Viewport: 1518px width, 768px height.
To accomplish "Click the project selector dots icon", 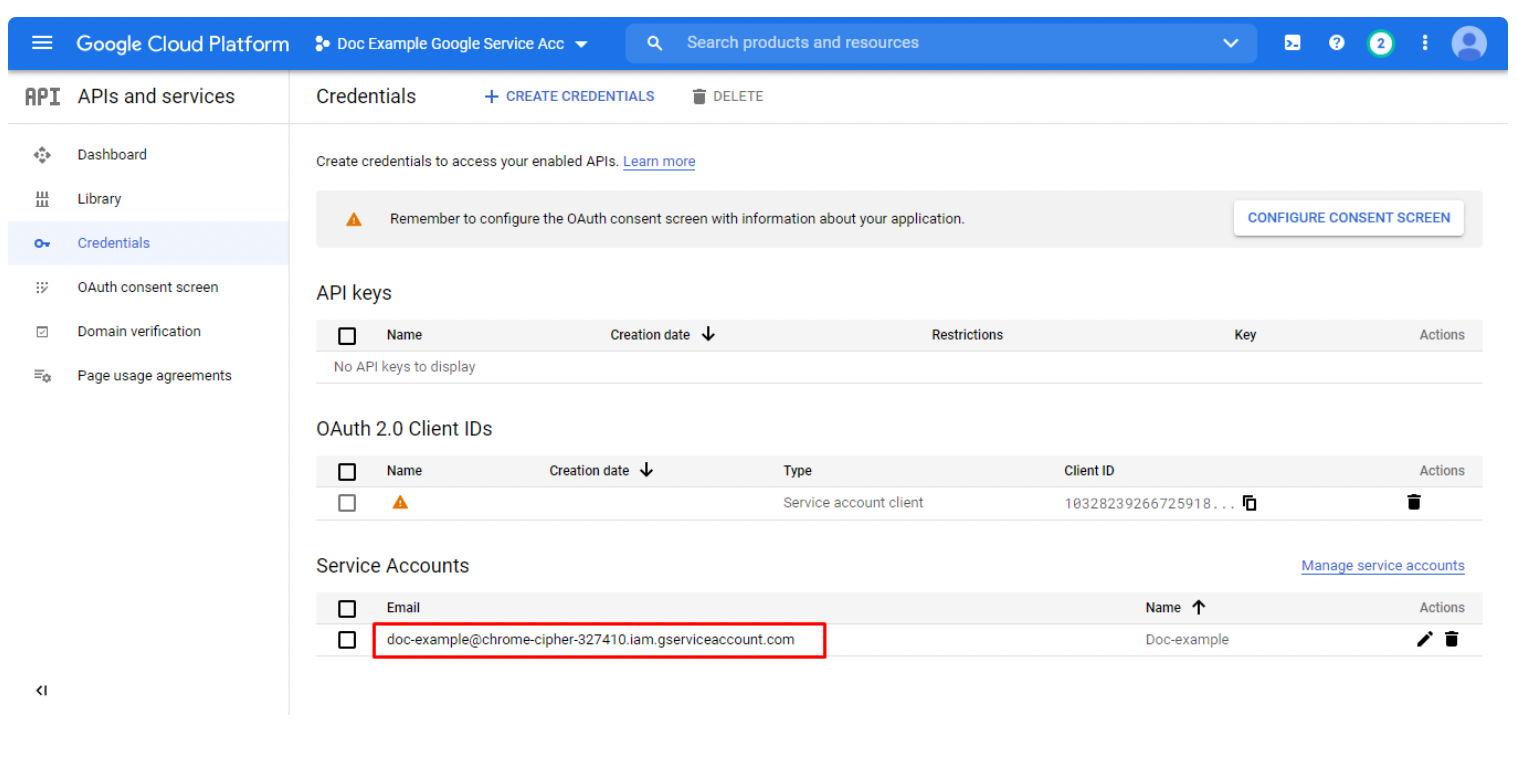I will (322, 44).
